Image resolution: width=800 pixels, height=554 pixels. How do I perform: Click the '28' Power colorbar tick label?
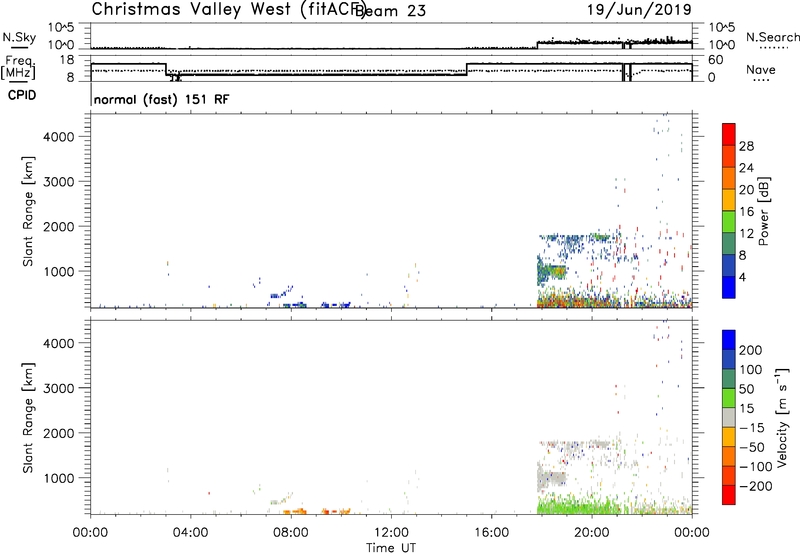tap(746, 146)
